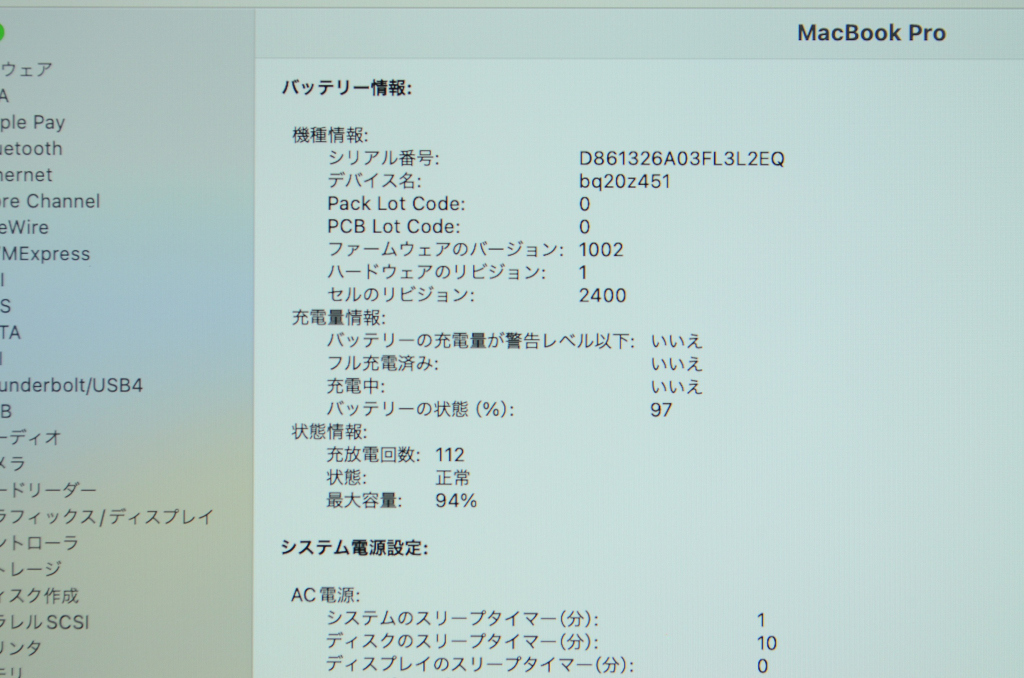Click the cell revision value 2400
1024x678 pixels.
click(603, 295)
